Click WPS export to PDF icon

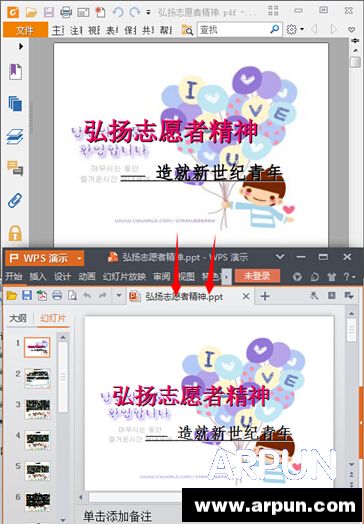click(42, 296)
